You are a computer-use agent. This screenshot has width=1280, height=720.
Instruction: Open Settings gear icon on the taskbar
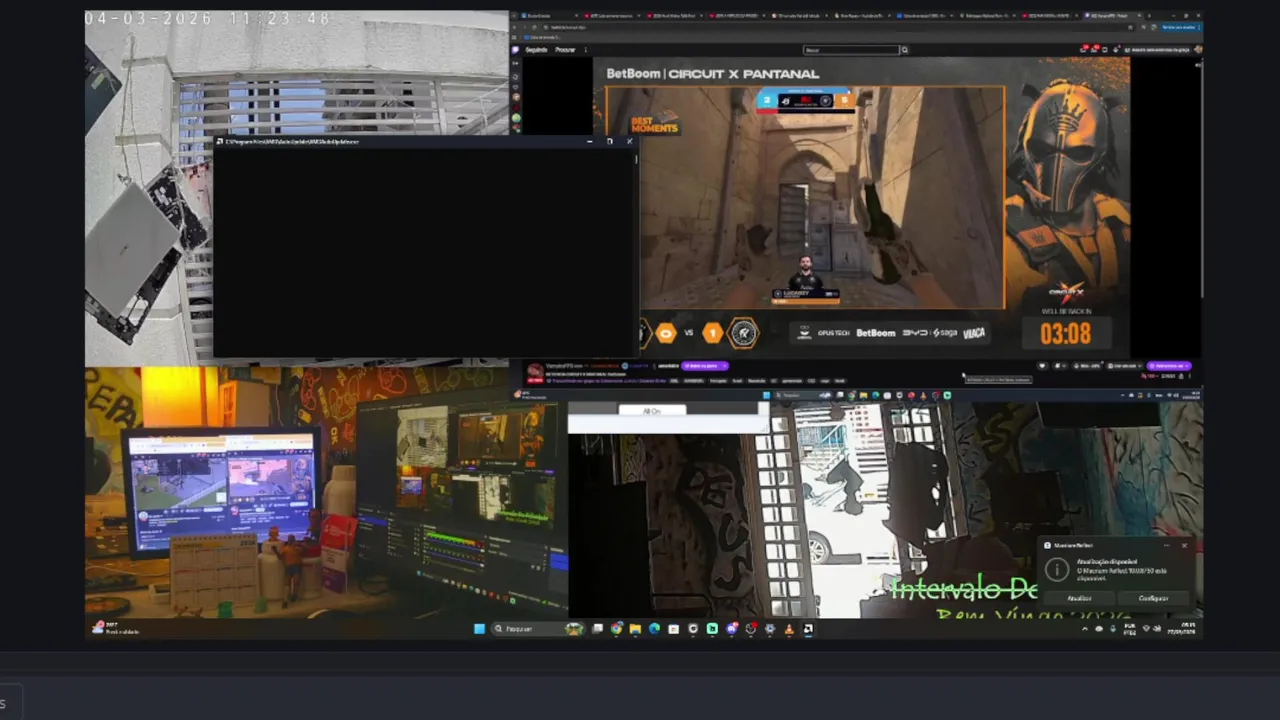769,629
